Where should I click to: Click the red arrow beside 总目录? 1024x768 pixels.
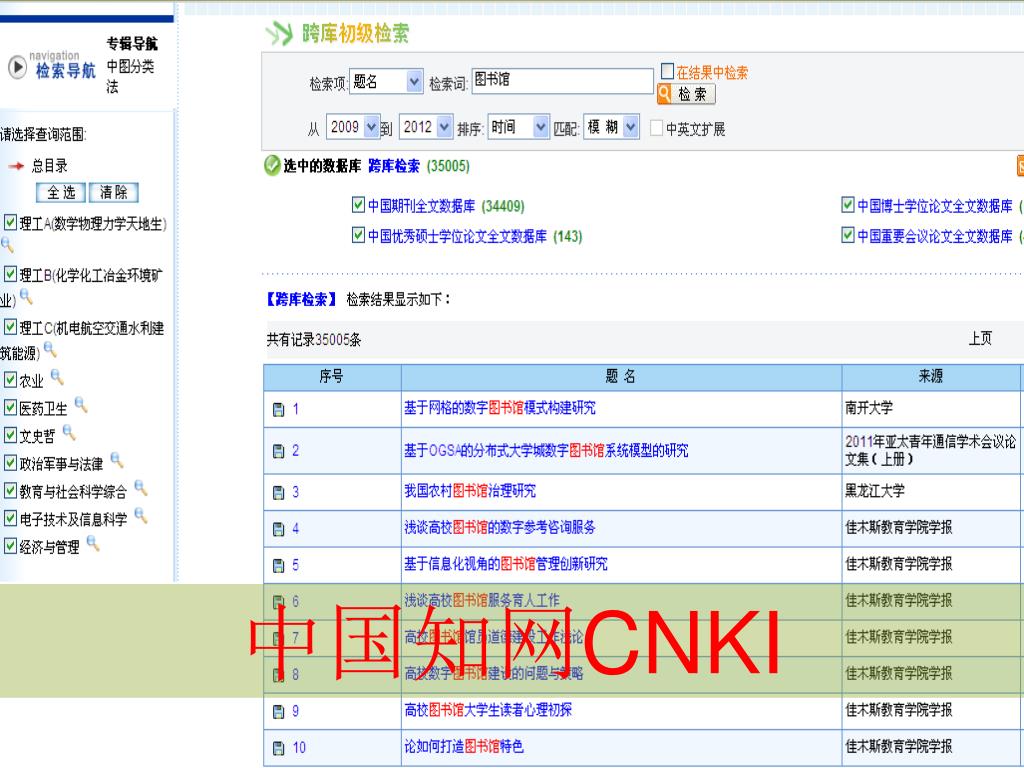(x=16, y=167)
